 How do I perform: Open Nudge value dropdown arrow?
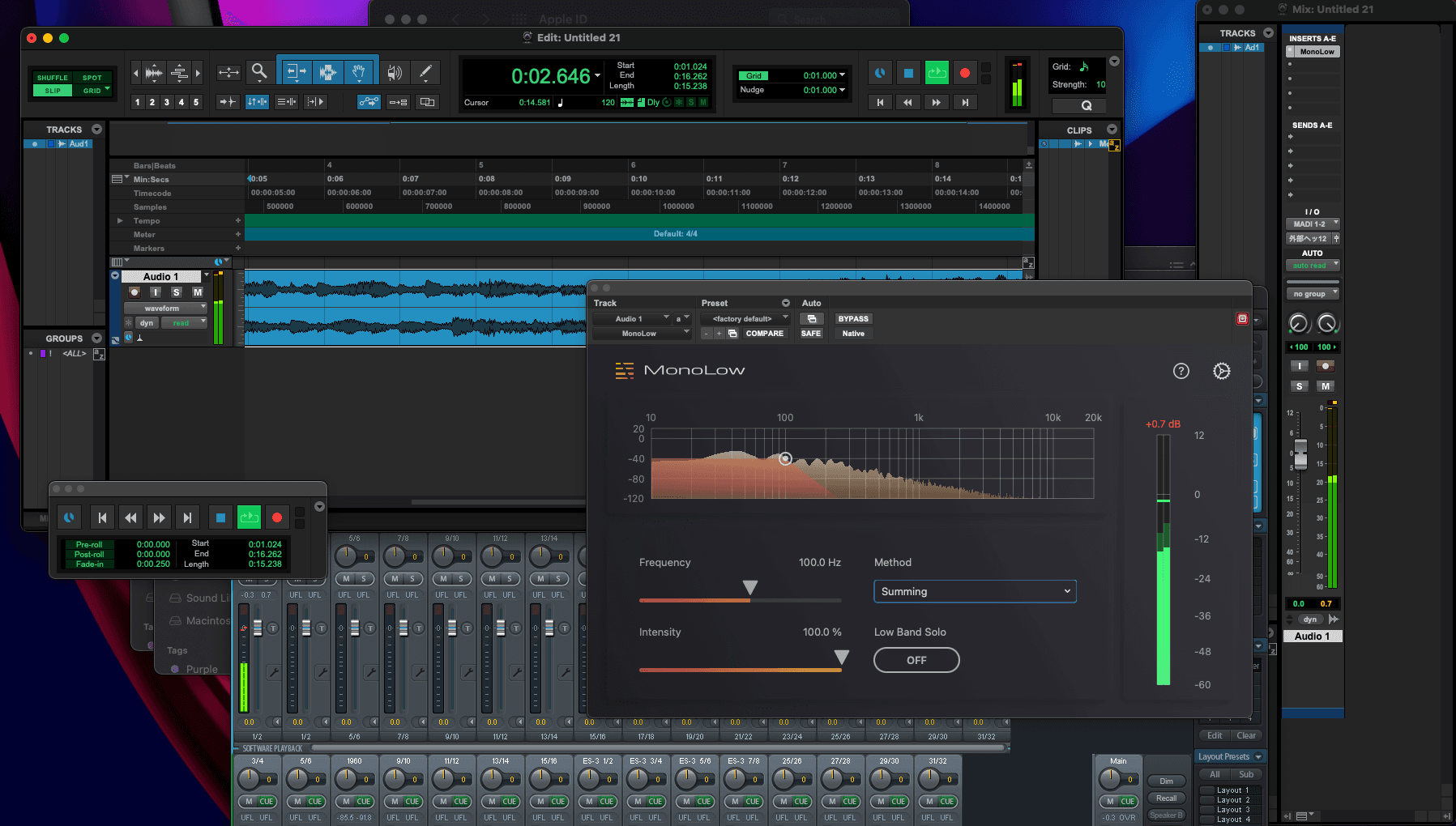843,90
